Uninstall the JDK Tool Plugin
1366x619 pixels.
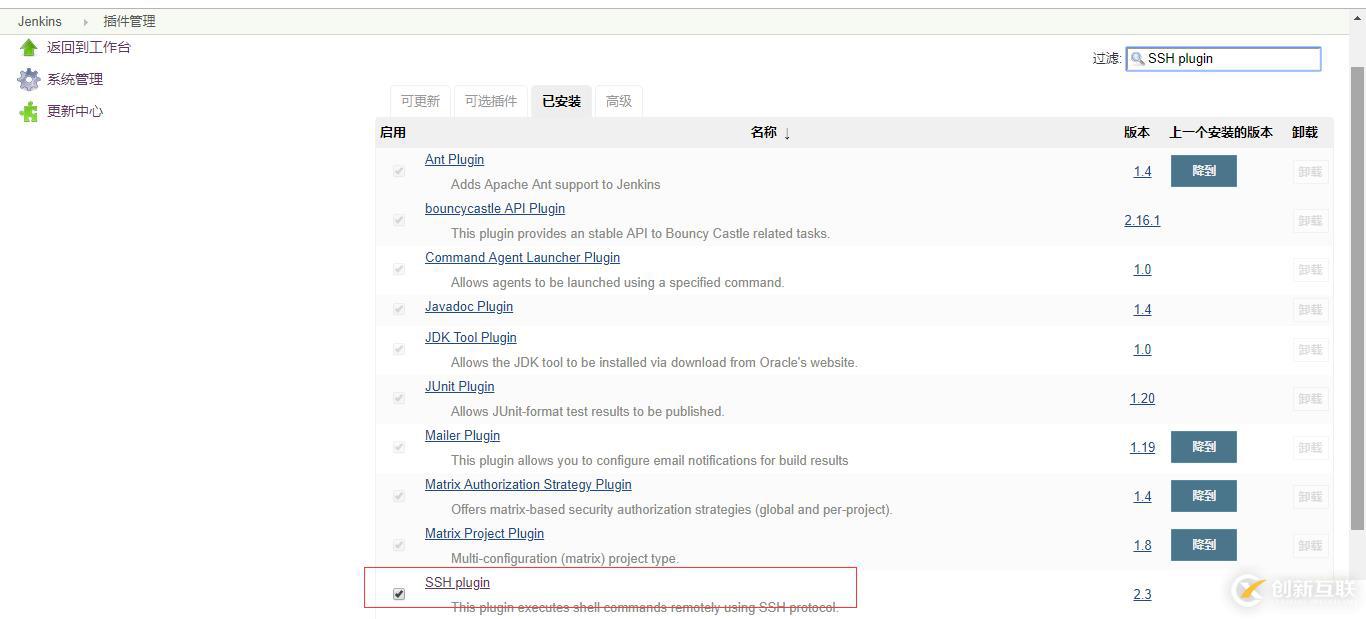click(1310, 349)
